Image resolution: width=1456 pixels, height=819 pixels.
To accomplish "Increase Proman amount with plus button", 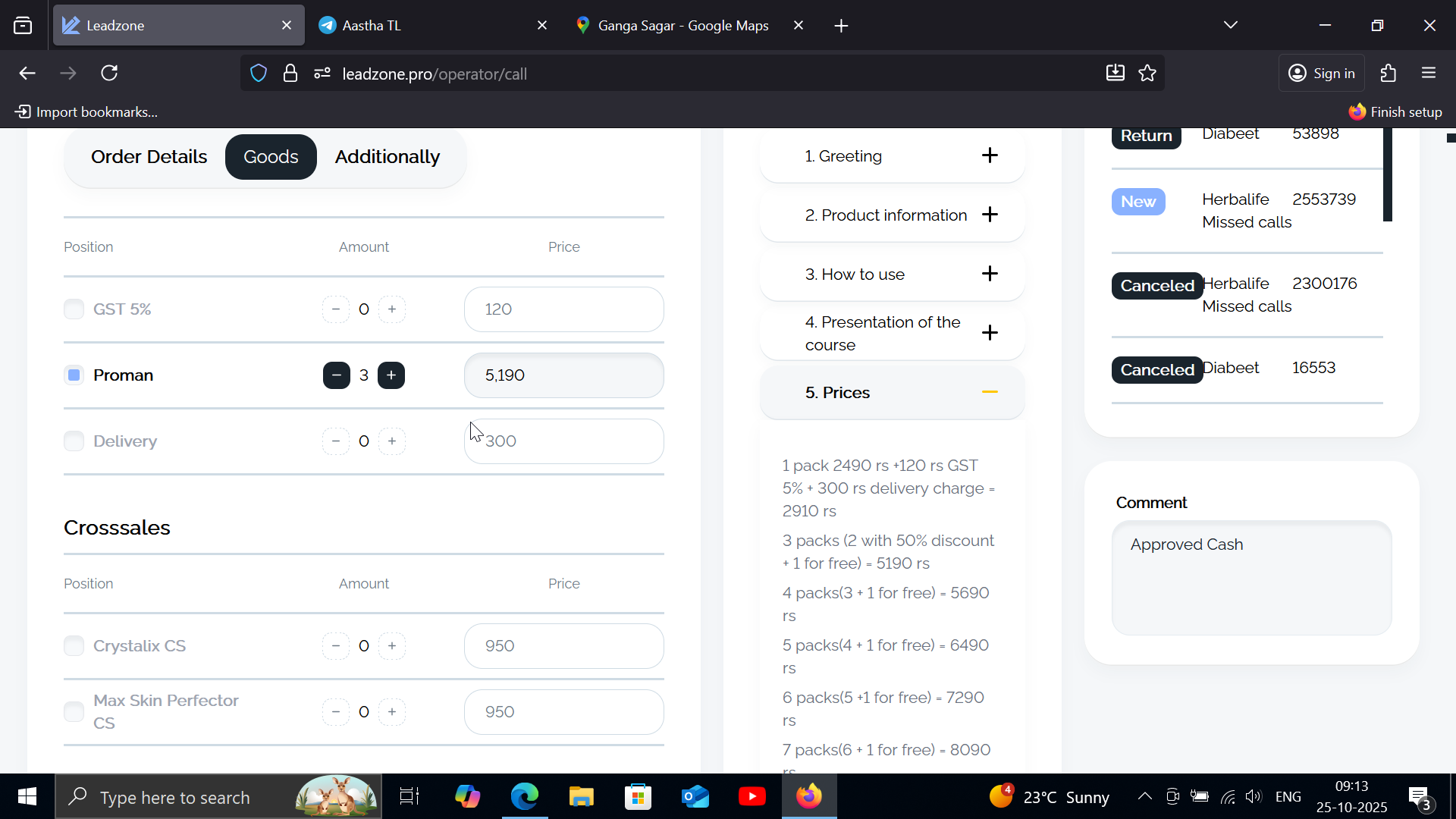I will 391,375.
